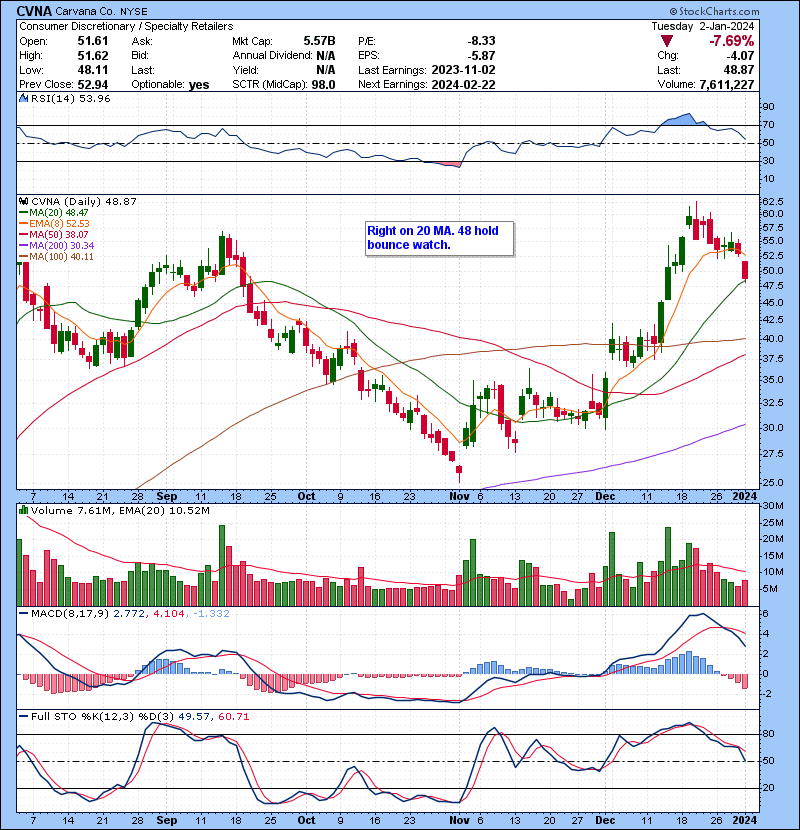The height and width of the screenshot is (830, 800).
Task: Click the SCTR (MidCap) value 98.0
Action: [x=323, y=85]
